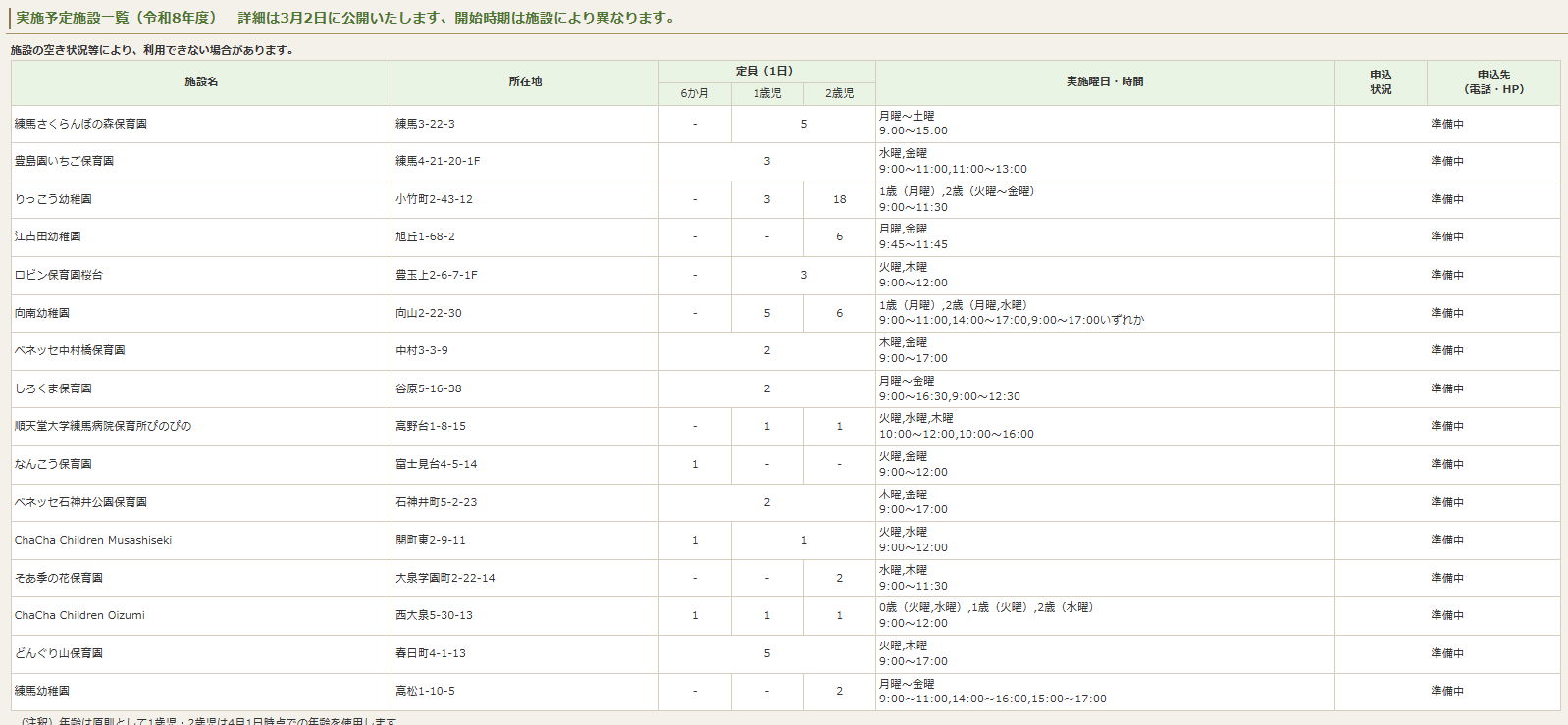The image size is (1568, 725).
Task: Click the 申込状況 column header
Action: pyautogui.click(x=1380, y=82)
